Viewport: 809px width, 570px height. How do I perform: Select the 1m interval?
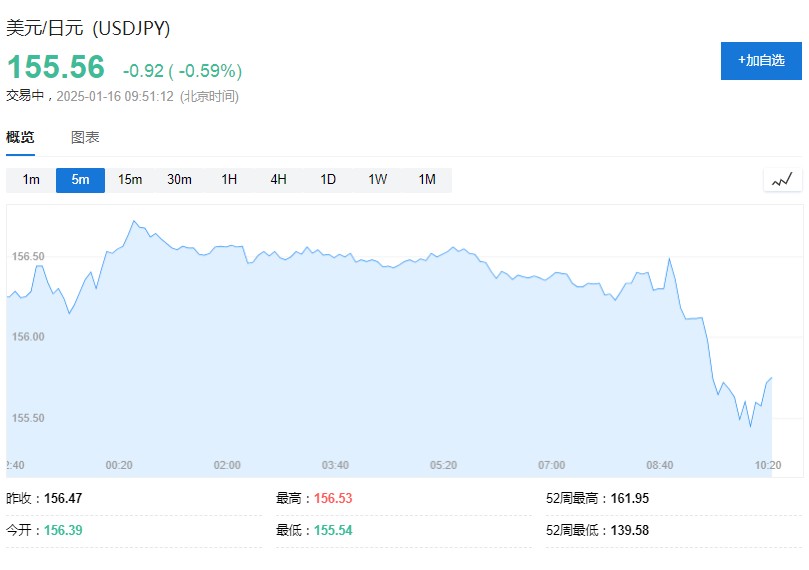click(x=31, y=180)
